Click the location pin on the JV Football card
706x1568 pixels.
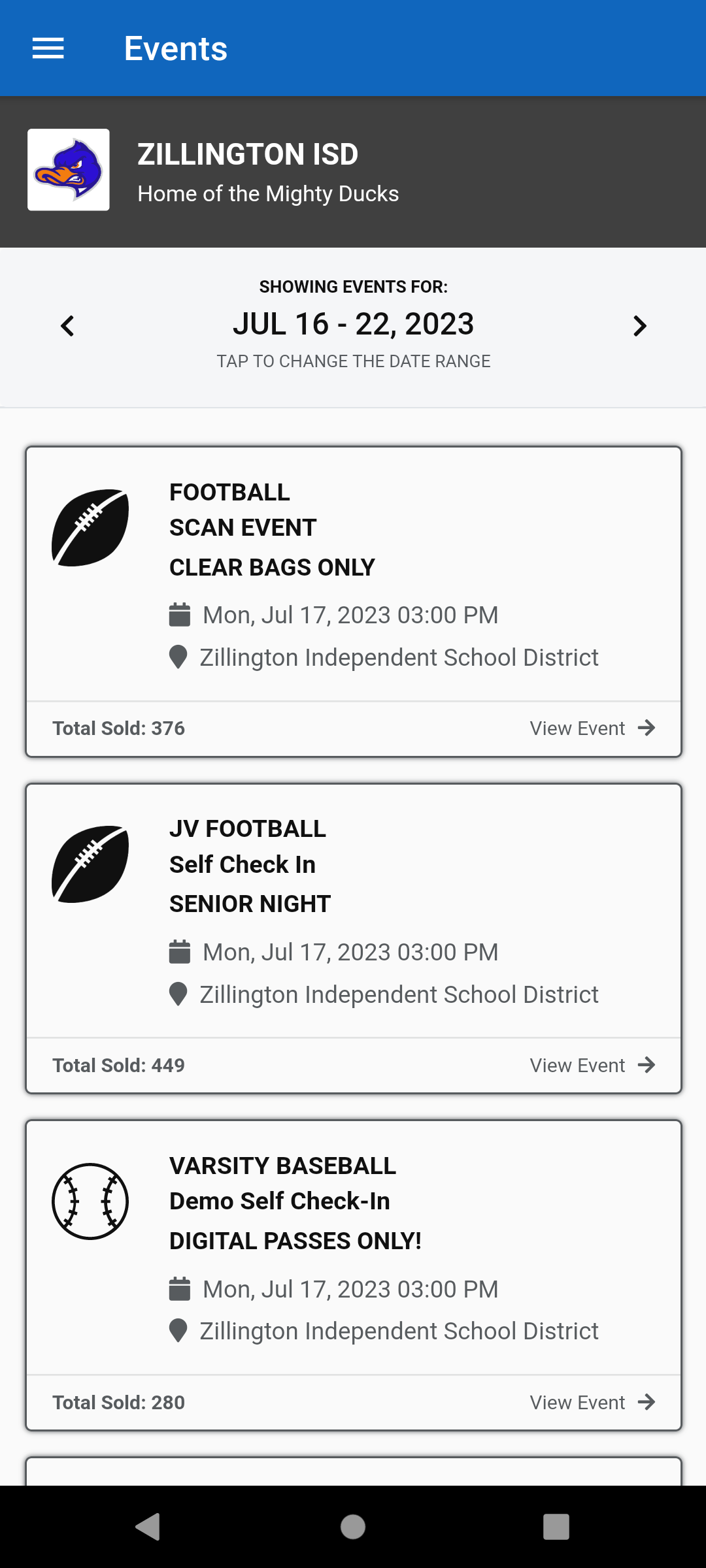(178, 994)
